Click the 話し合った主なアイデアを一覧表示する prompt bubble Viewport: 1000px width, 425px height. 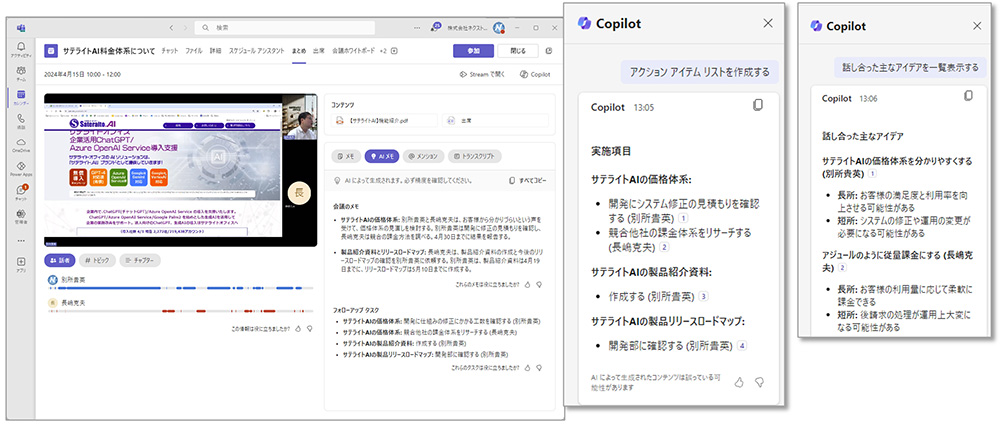coord(909,67)
